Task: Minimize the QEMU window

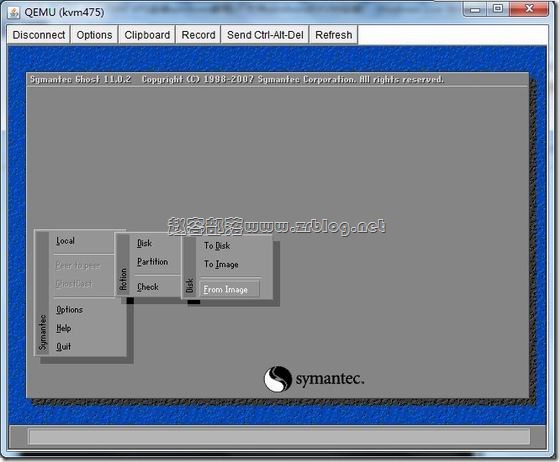Action: pyautogui.click(x=475, y=9)
